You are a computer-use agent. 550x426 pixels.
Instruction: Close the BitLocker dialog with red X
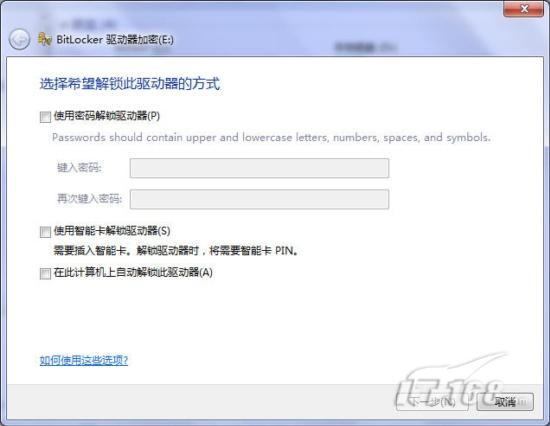523,9
